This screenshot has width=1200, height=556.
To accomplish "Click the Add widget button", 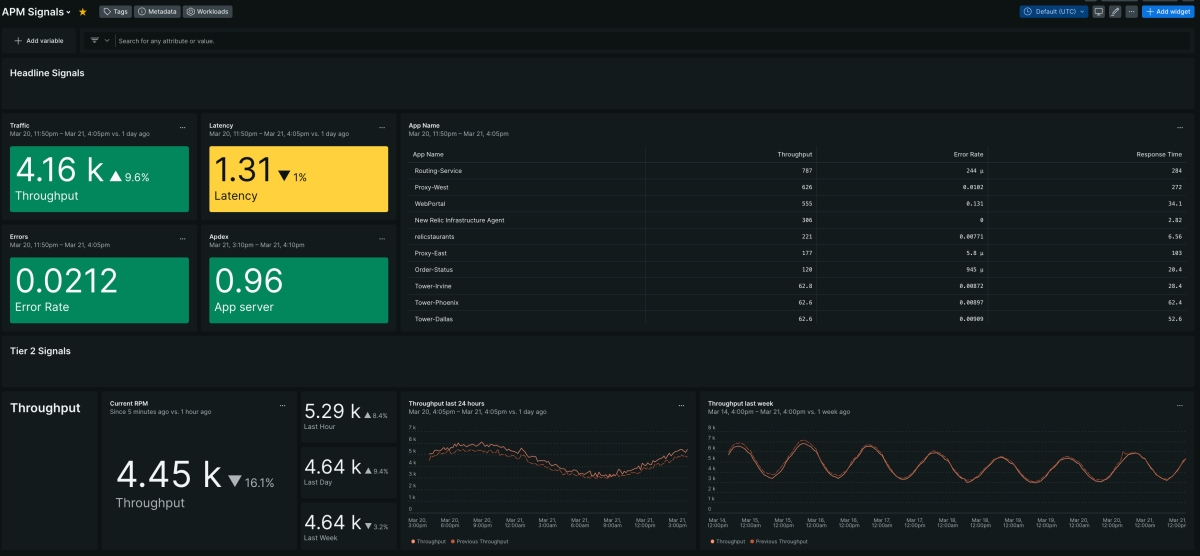I will (x=1169, y=12).
